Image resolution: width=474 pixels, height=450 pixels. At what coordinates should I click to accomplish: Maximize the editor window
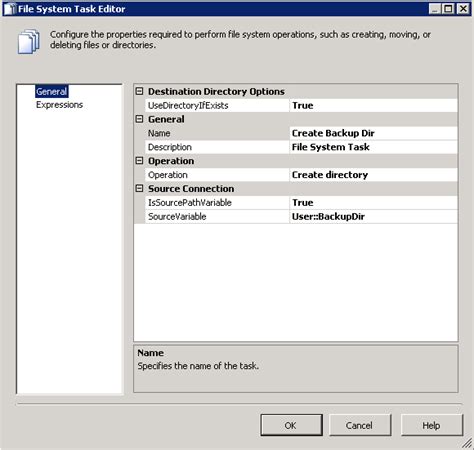448,8
